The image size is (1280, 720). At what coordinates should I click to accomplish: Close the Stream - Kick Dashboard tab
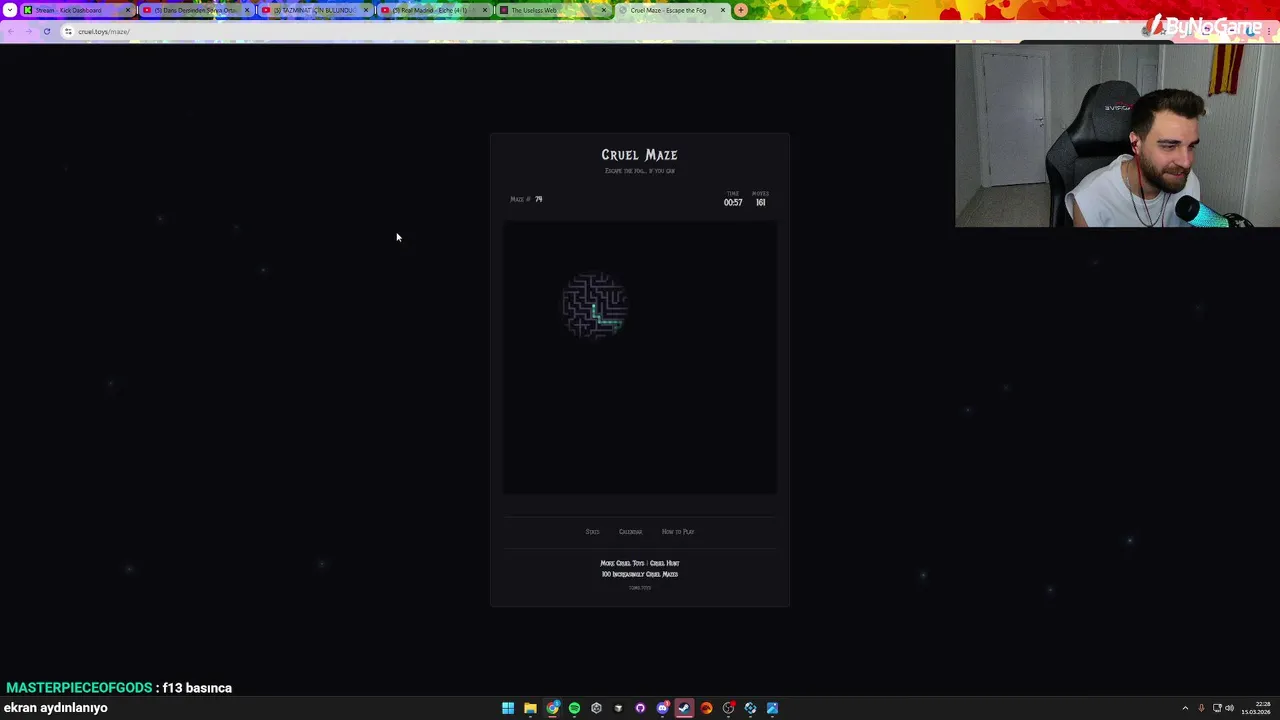tap(128, 10)
